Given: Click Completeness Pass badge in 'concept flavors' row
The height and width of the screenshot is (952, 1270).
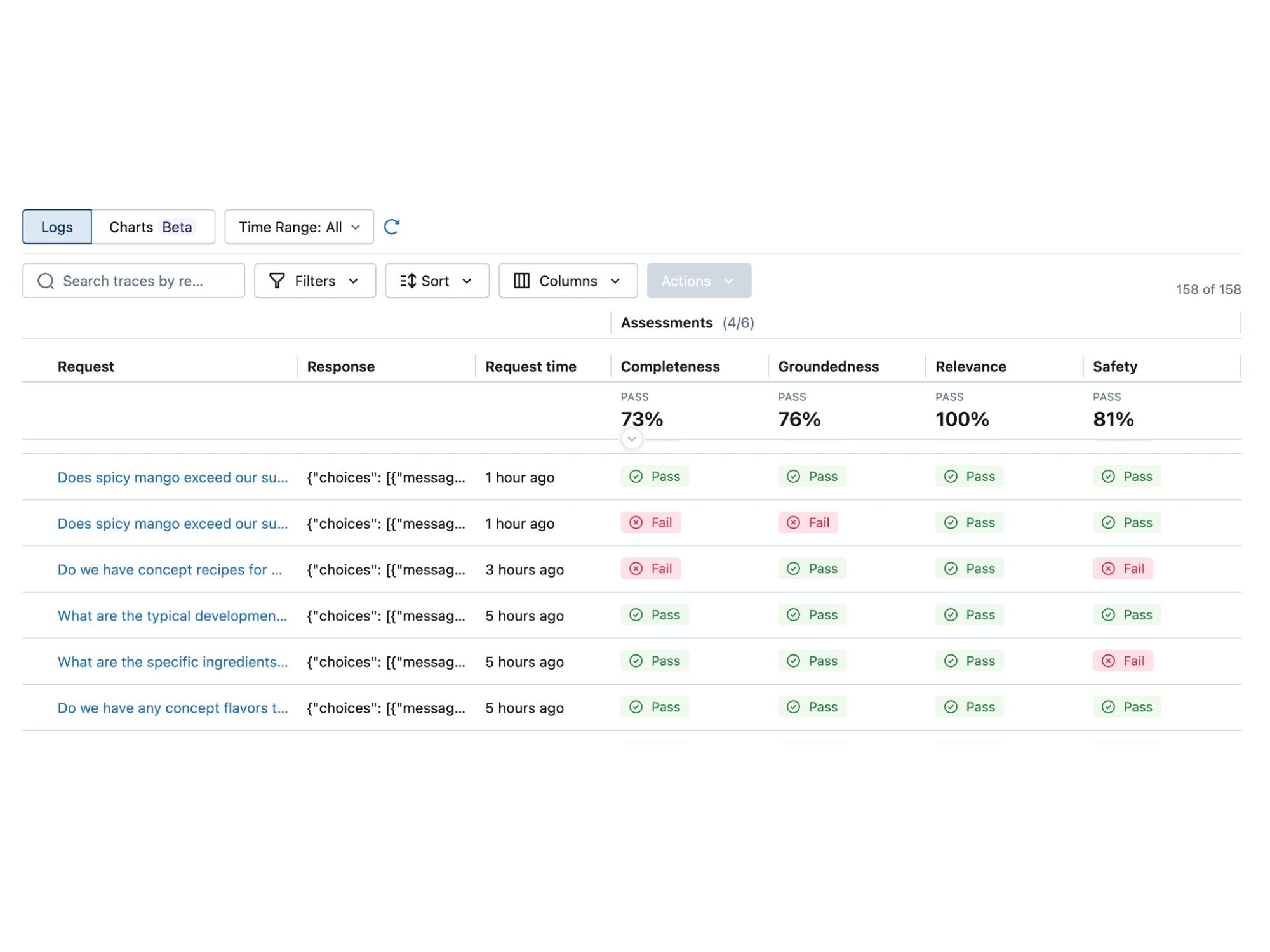Looking at the screenshot, I should tap(655, 706).
